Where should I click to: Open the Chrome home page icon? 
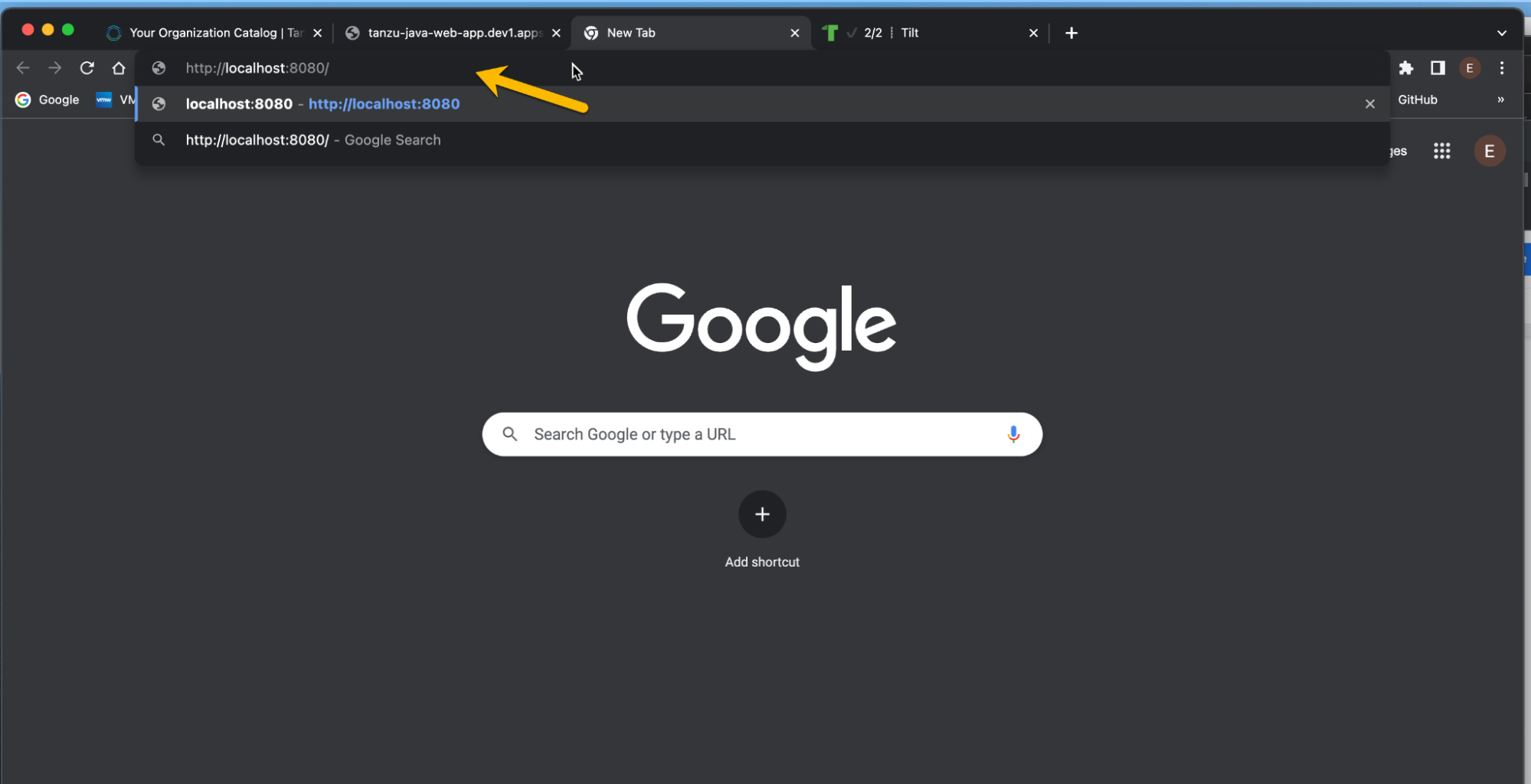(x=119, y=68)
